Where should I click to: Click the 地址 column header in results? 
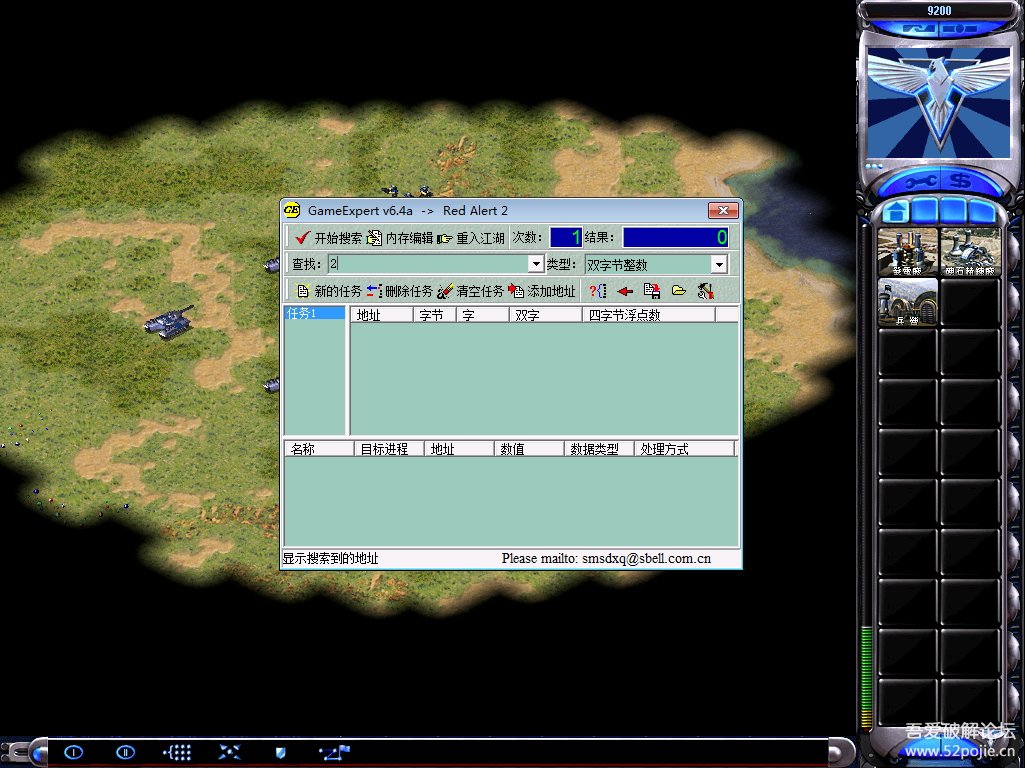382,315
